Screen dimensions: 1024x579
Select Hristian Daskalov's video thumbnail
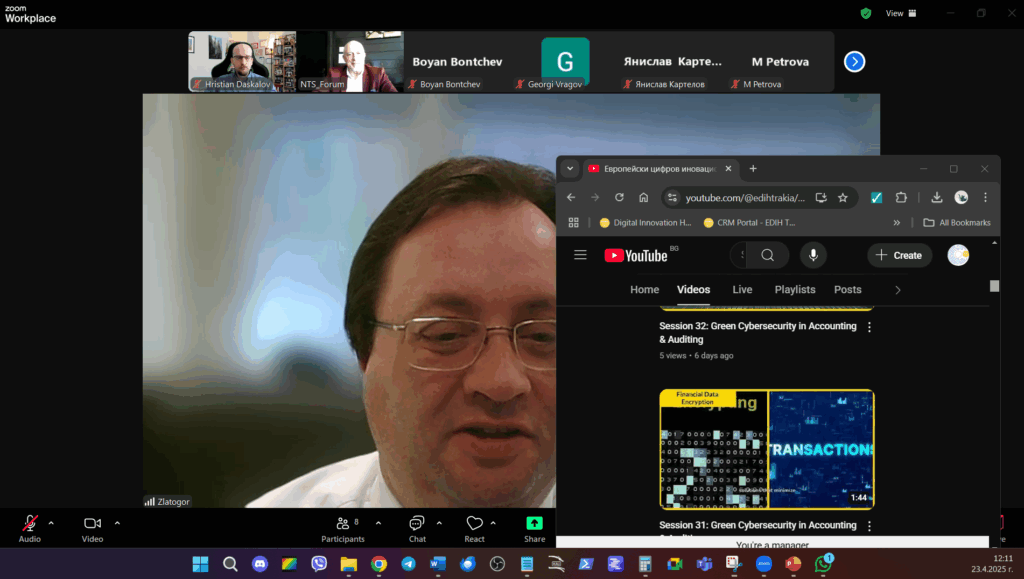(242, 61)
